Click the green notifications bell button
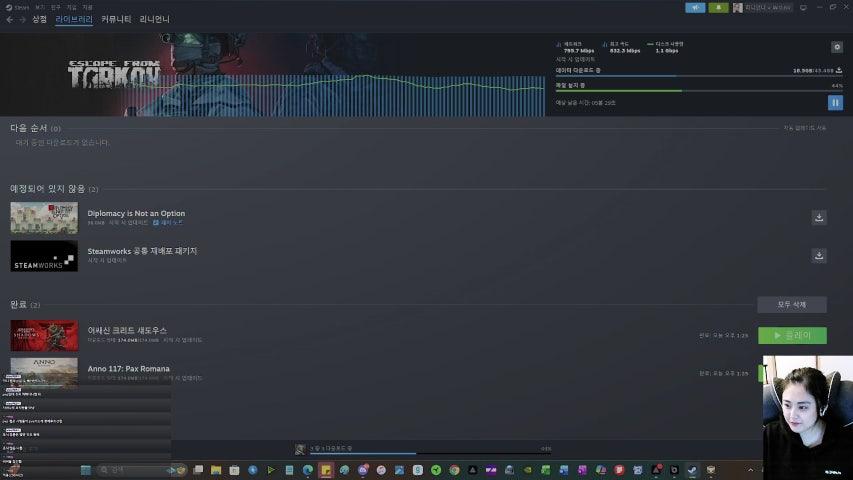 click(718, 8)
